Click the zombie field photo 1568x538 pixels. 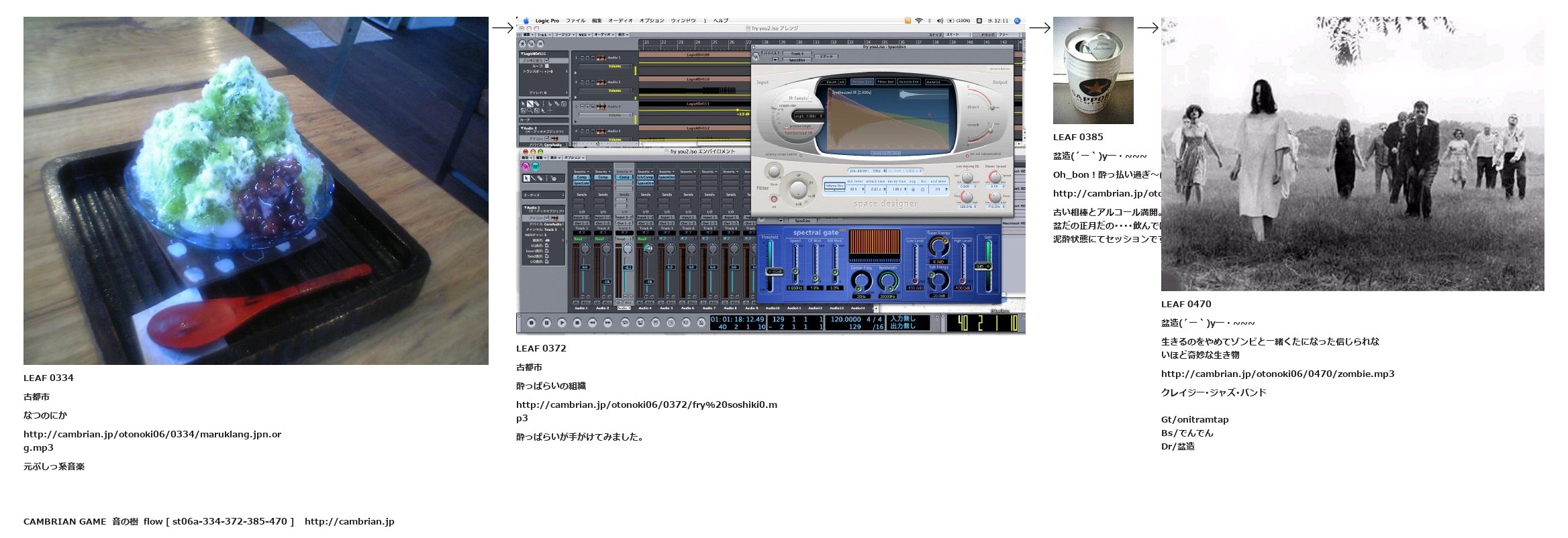(1353, 154)
